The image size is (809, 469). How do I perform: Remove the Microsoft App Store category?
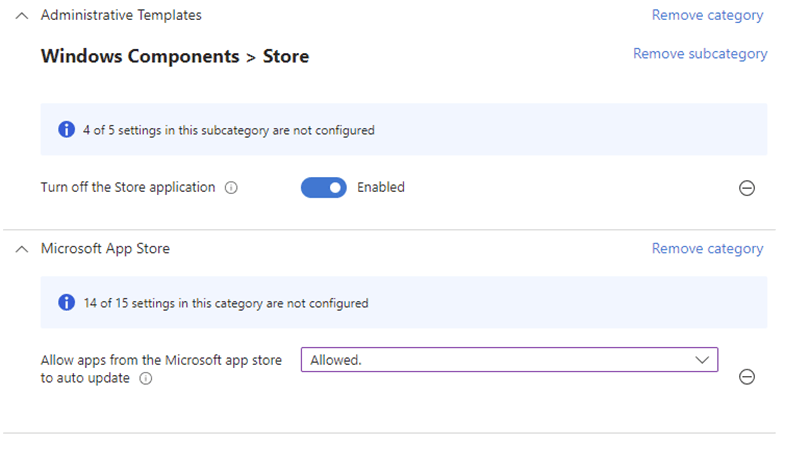pos(707,249)
